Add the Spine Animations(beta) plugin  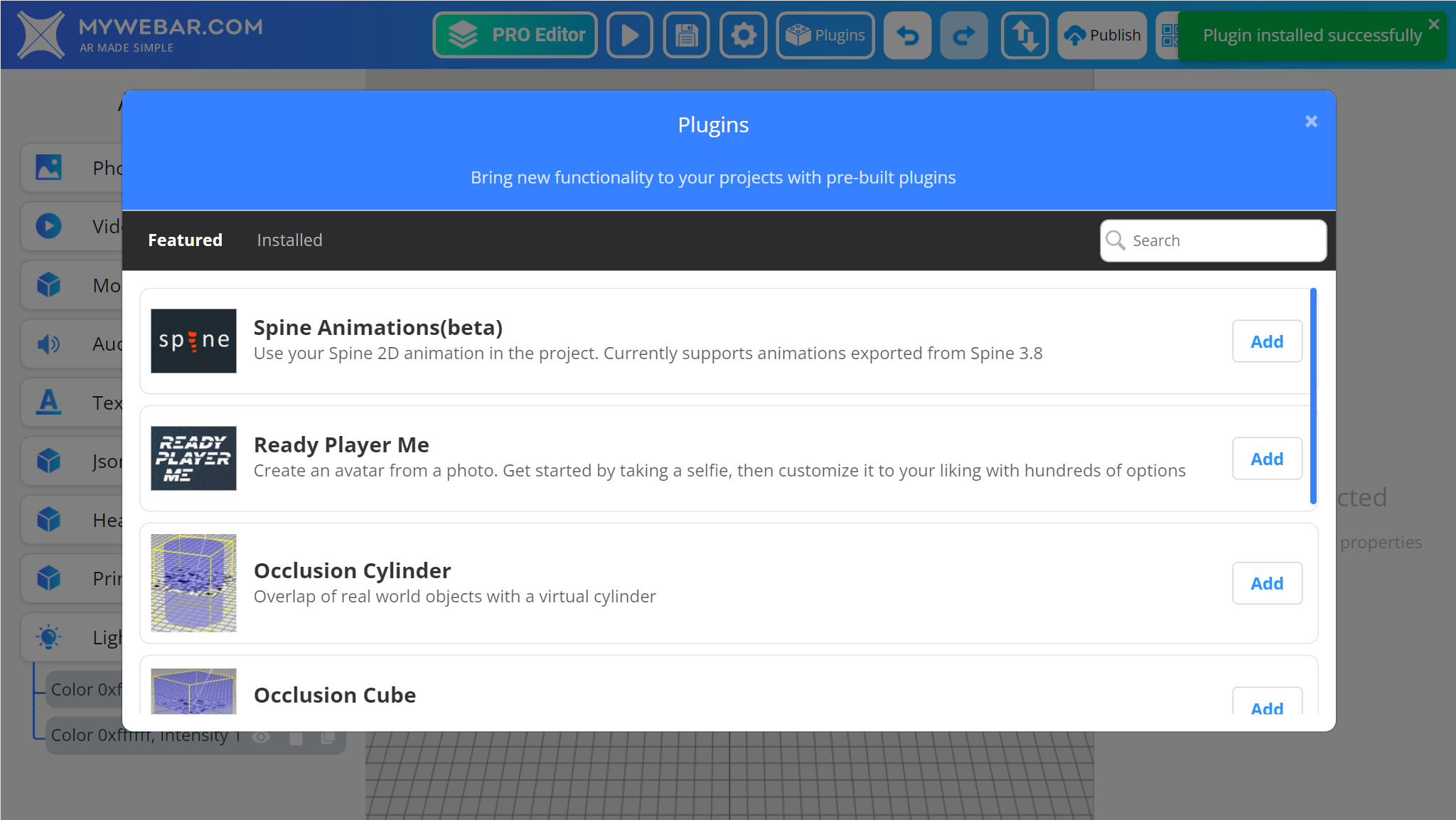[x=1267, y=341]
